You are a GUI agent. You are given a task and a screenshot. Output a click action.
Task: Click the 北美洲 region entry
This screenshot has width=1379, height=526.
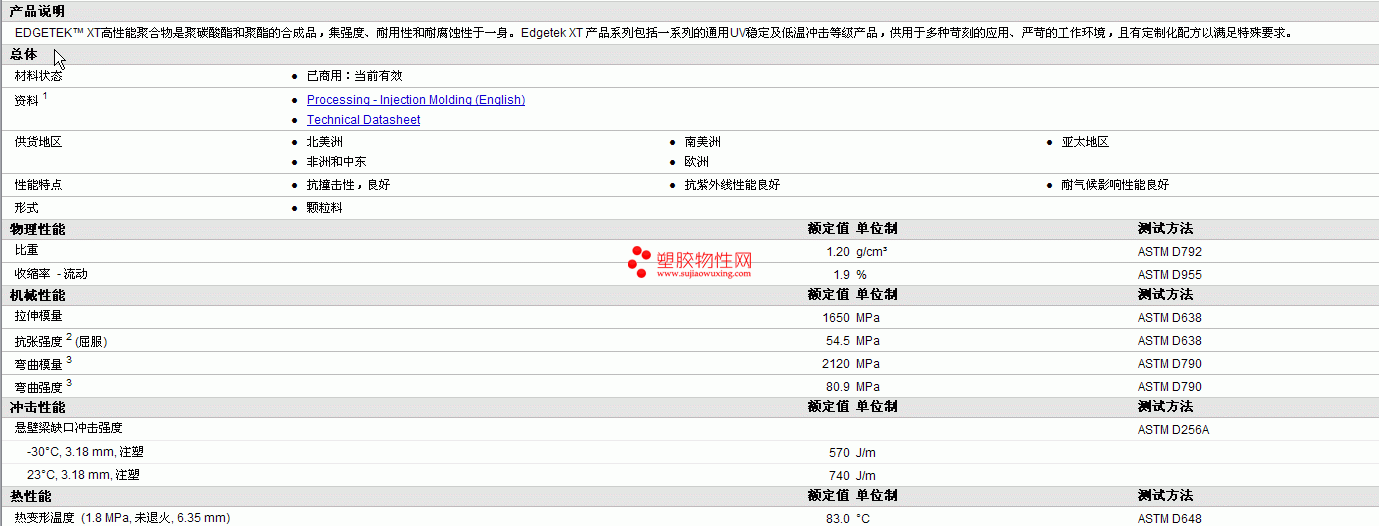coord(325,142)
